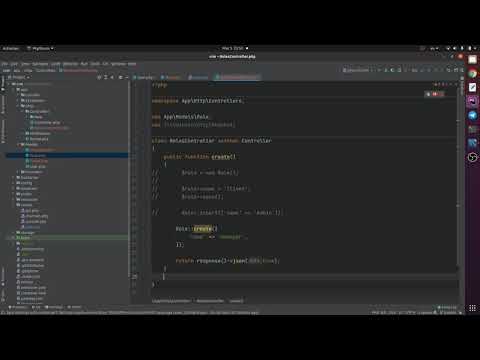
Task: Launch Google Chrome from the dock
Action: coord(472,74)
